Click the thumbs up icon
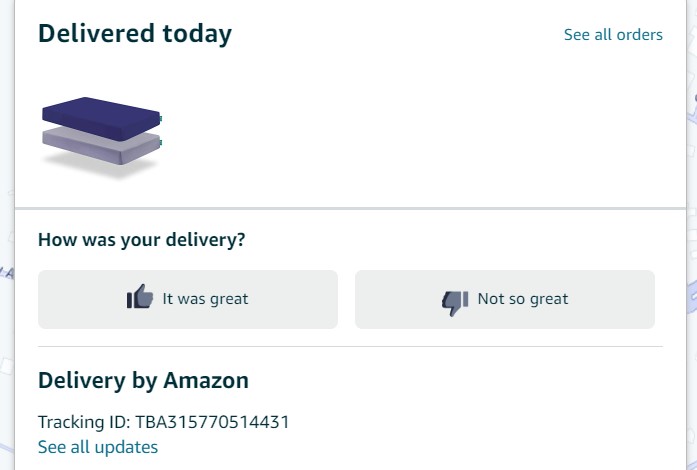Screen dimensions: 697x470 (140, 298)
